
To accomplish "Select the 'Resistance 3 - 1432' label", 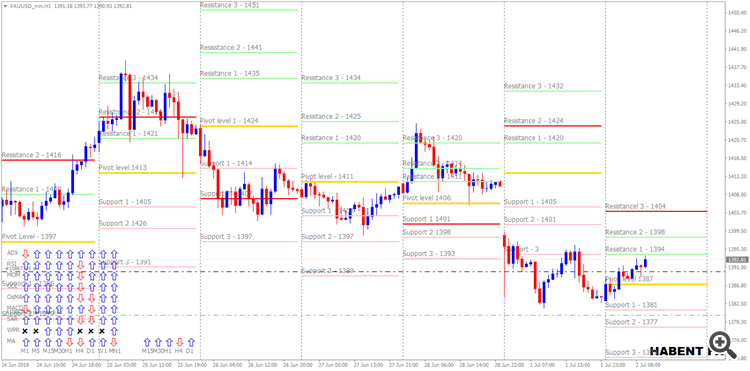I will pos(534,86).
